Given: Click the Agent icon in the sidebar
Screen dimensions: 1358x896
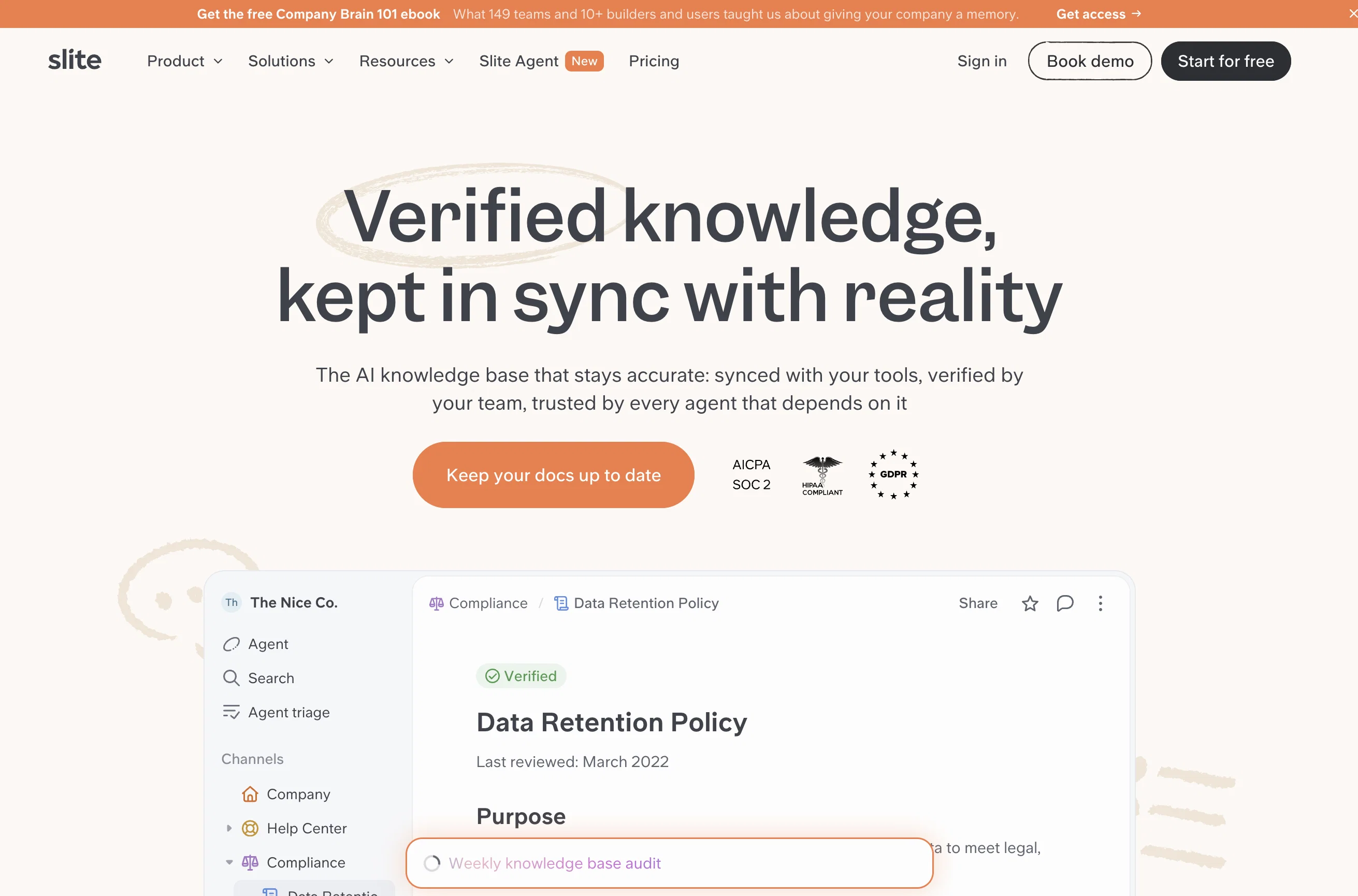Looking at the screenshot, I should 232,644.
